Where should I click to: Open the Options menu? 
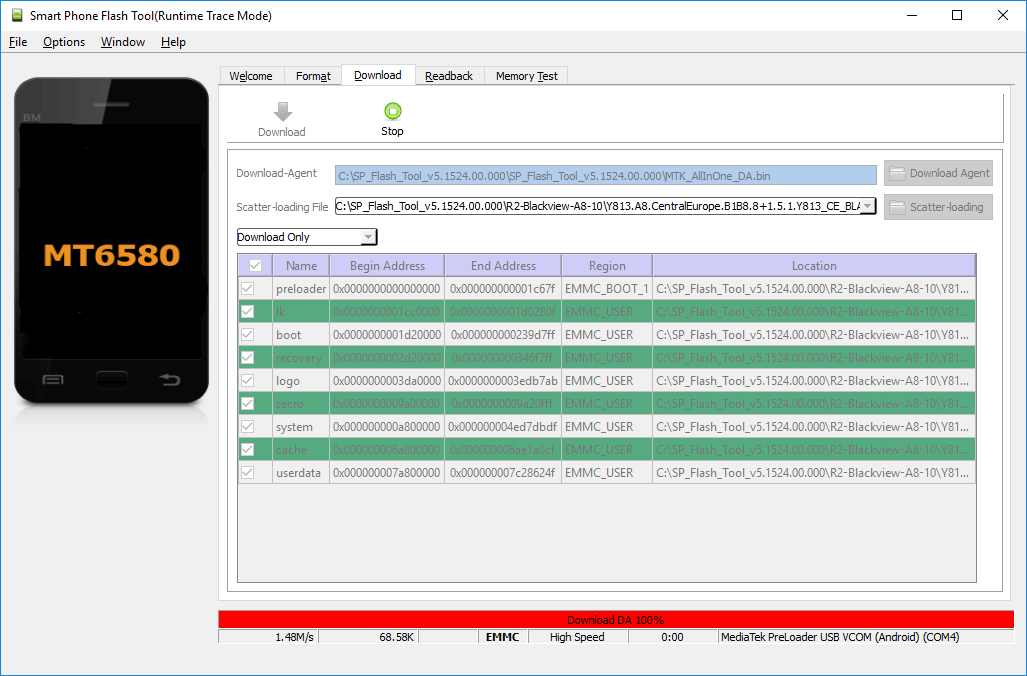63,42
